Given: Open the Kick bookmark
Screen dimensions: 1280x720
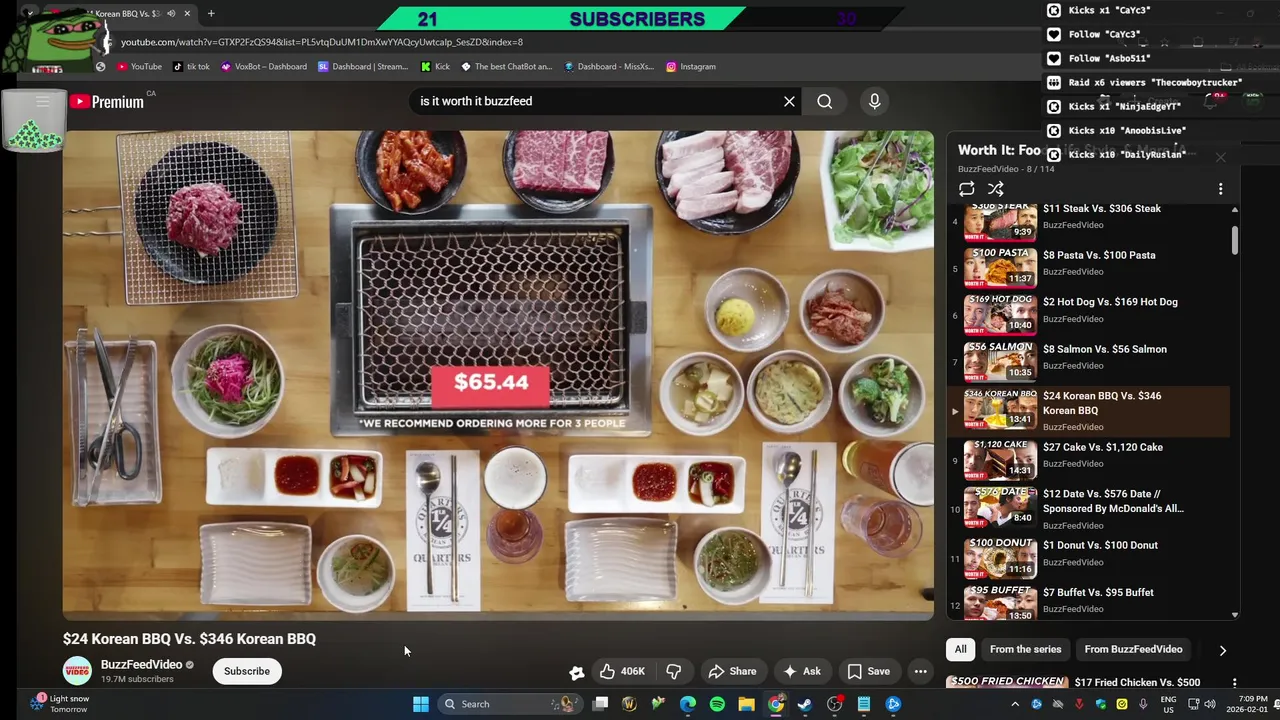Looking at the screenshot, I should coord(435,66).
